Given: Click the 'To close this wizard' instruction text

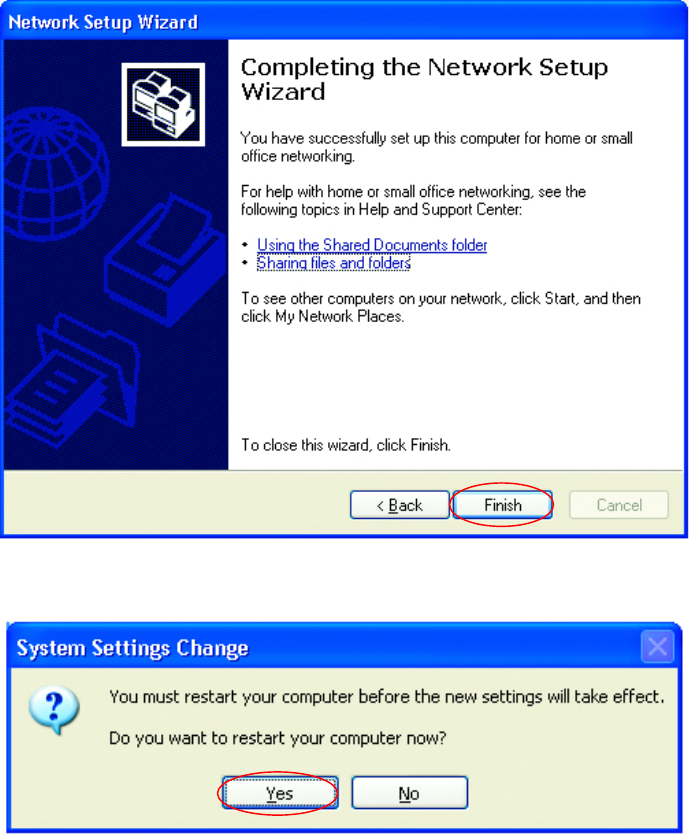Looking at the screenshot, I should click(346, 445).
